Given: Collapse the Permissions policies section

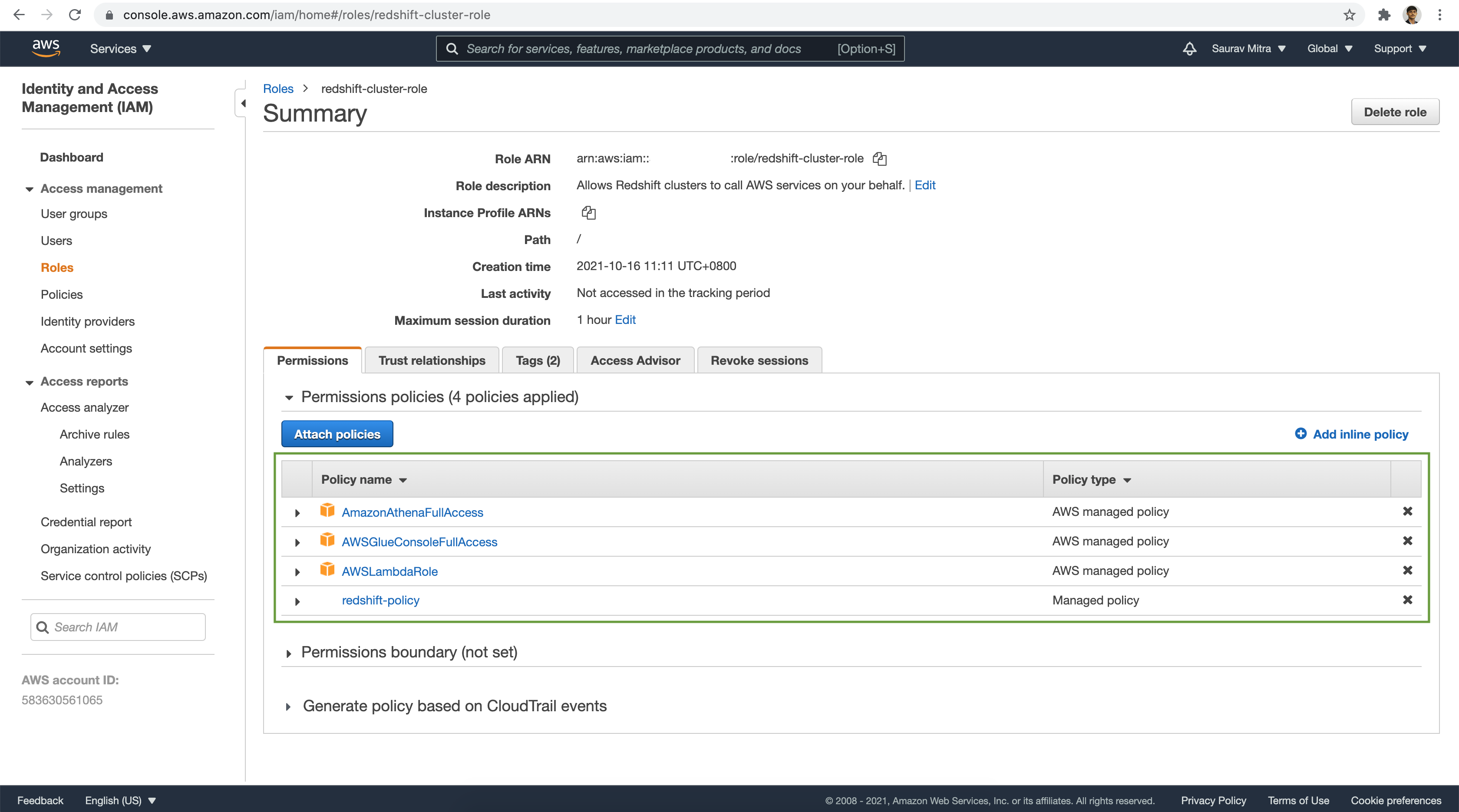Looking at the screenshot, I should [x=289, y=398].
